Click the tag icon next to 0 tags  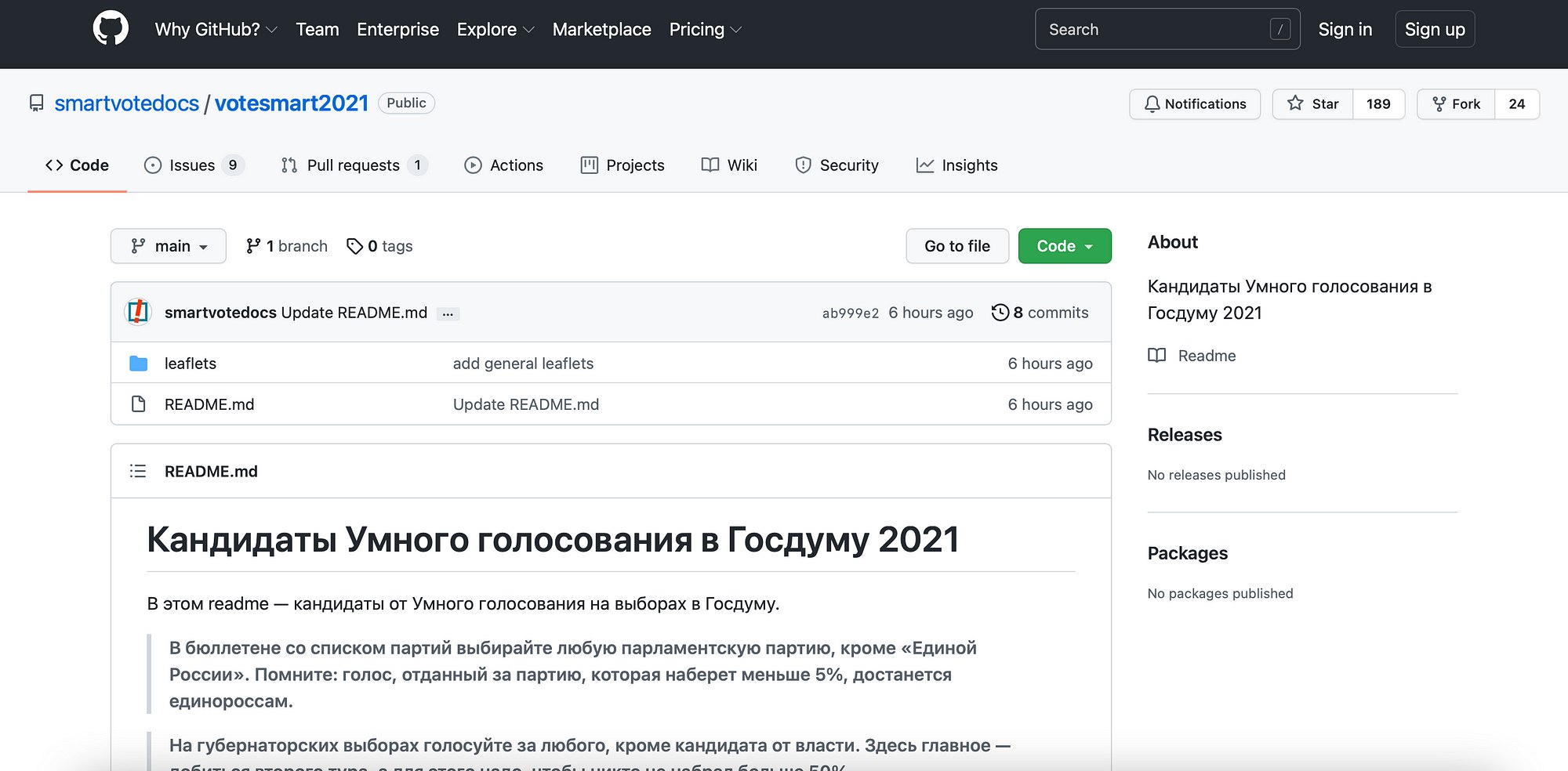pyautogui.click(x=354, y=246)
